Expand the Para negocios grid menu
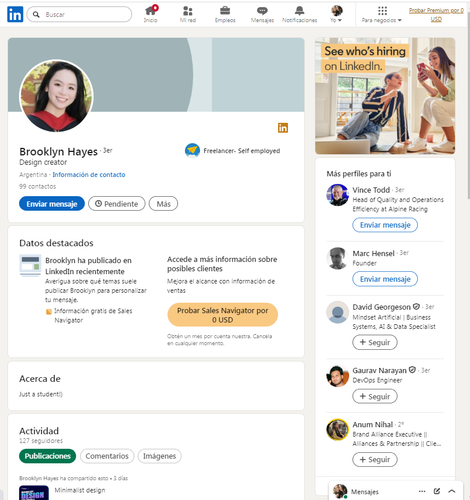This screenshot has height=500, width=470. pos(382,14)
